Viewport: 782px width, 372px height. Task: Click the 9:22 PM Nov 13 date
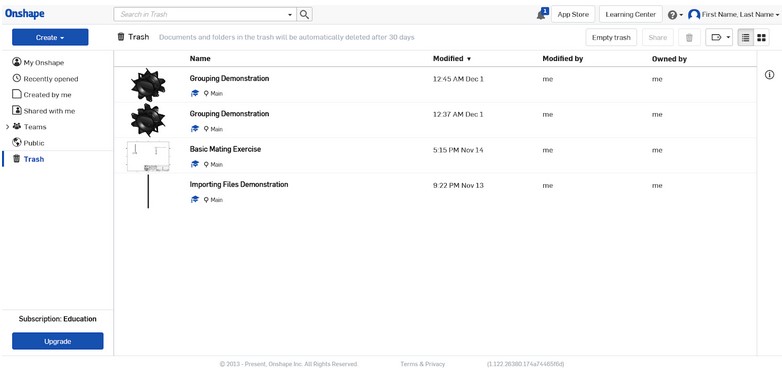coord(458,186)
